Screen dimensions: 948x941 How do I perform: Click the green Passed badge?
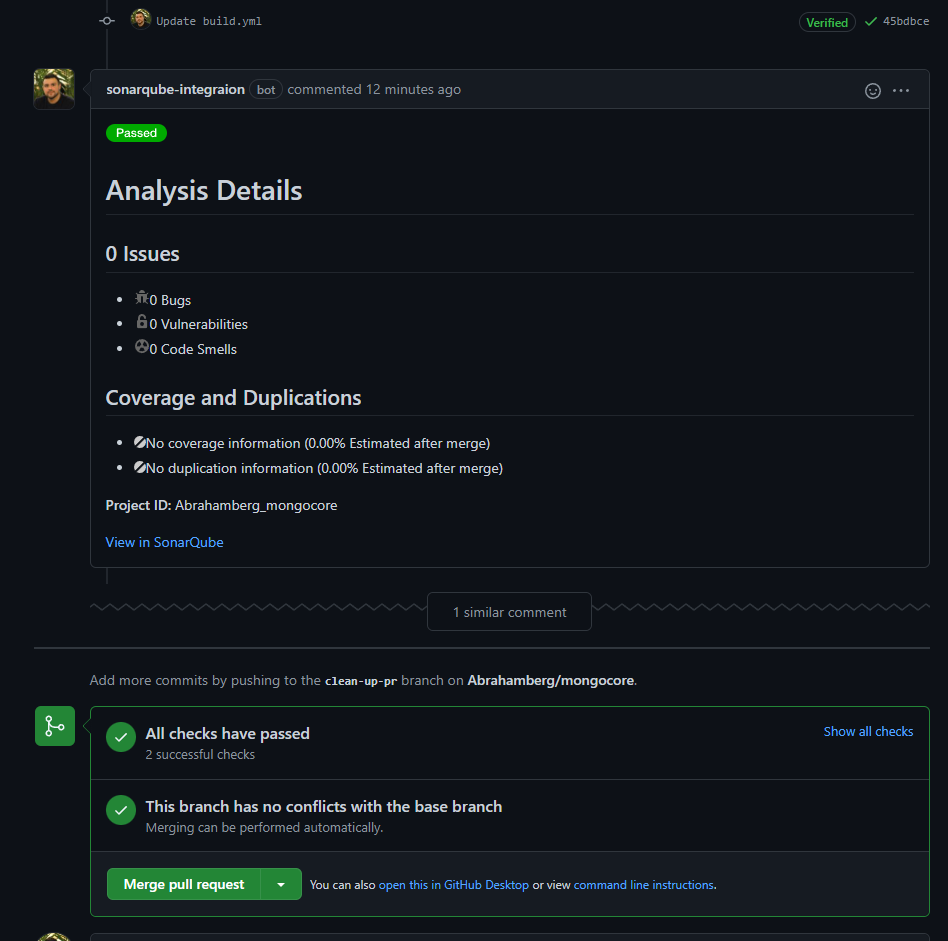[136, 133]
